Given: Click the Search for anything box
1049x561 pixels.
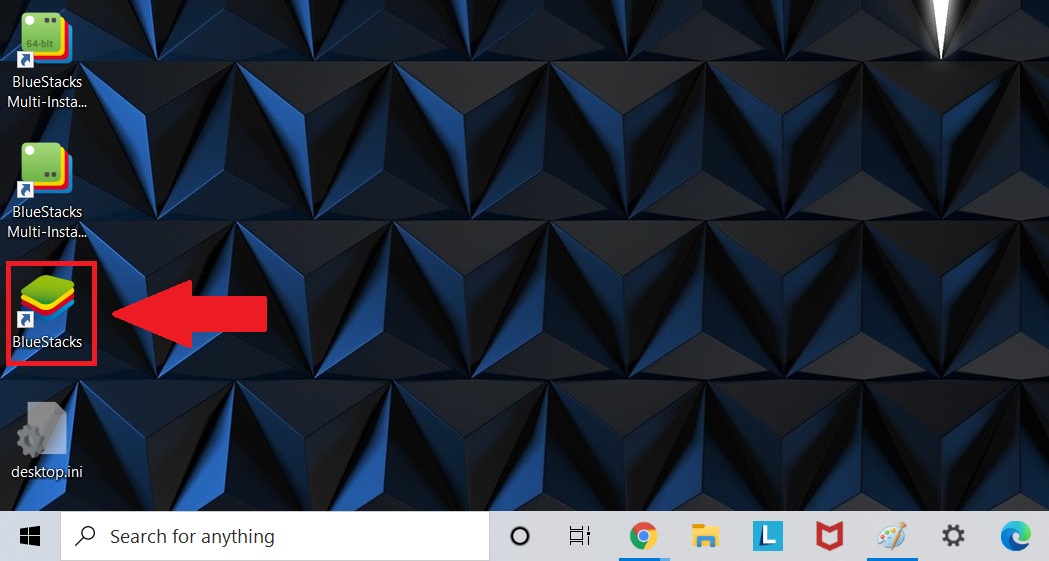Looking at the screenshot, I should click(x=275, y=536).
